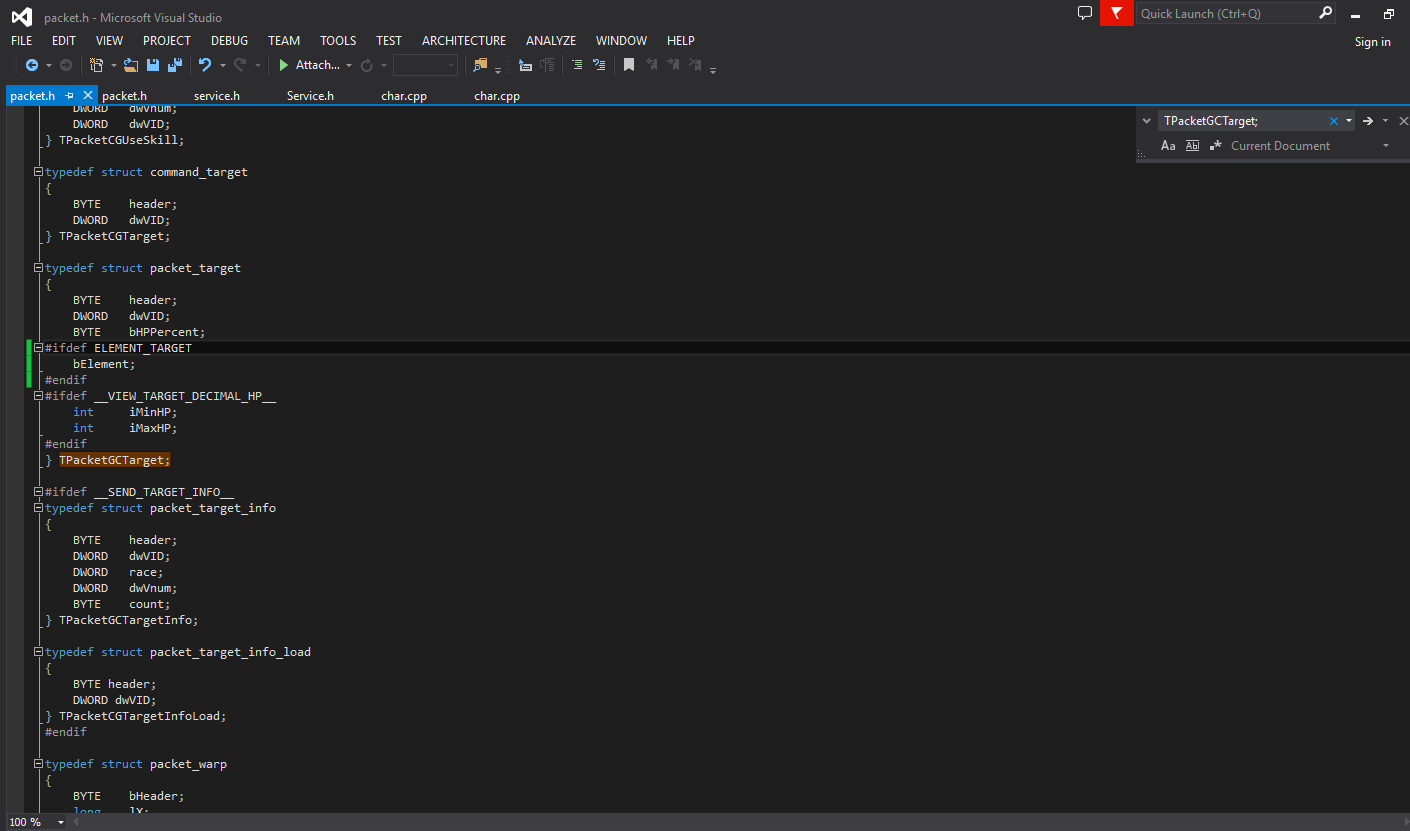Toggle Use Regular Expressions in find panel
Screen dimensions: 1410x831
point(1216,146)
